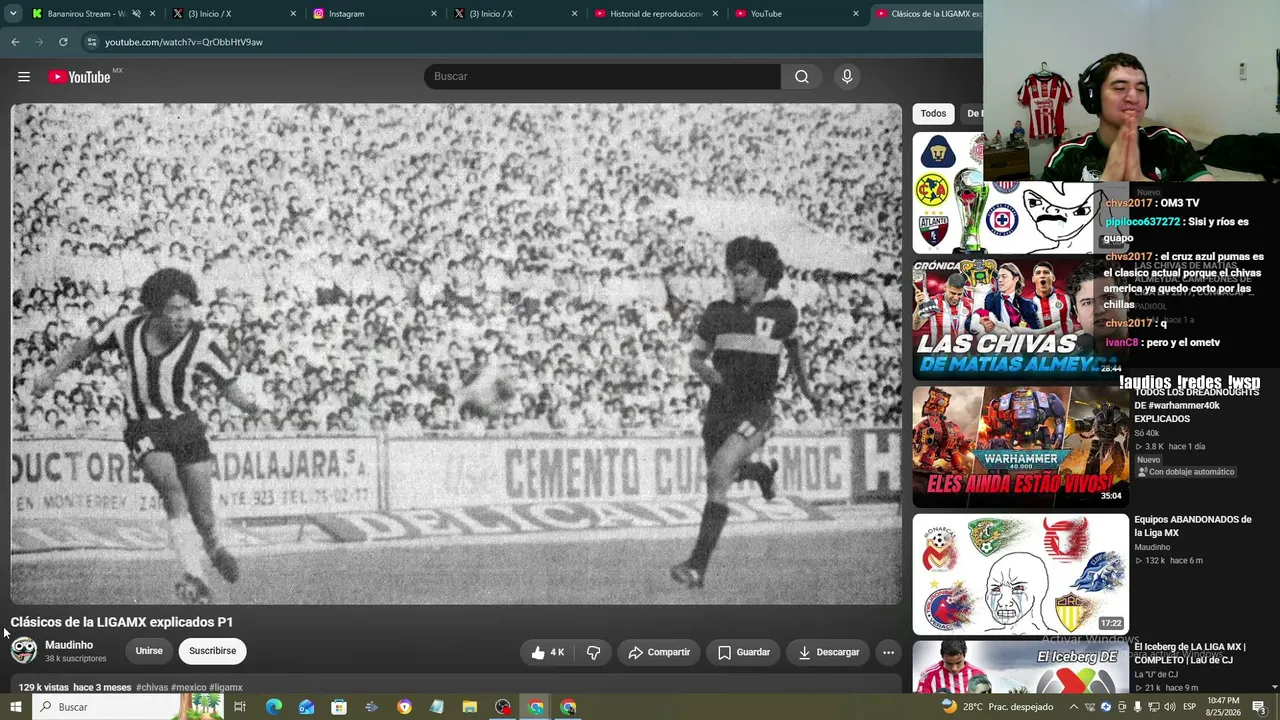This screenshot has width=1280, height=720.
Task: Click the #ligamx hashtag link
Action: pos(226,688)
